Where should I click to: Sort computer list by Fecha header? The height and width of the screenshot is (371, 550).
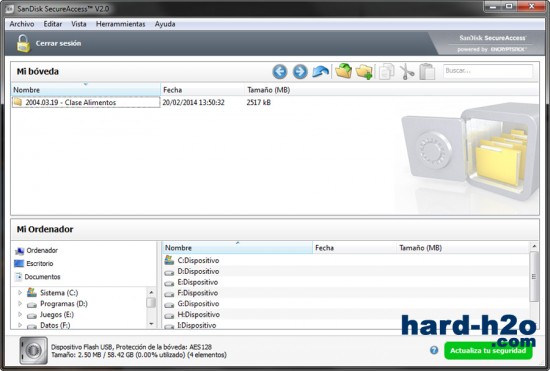coord(354,248)
